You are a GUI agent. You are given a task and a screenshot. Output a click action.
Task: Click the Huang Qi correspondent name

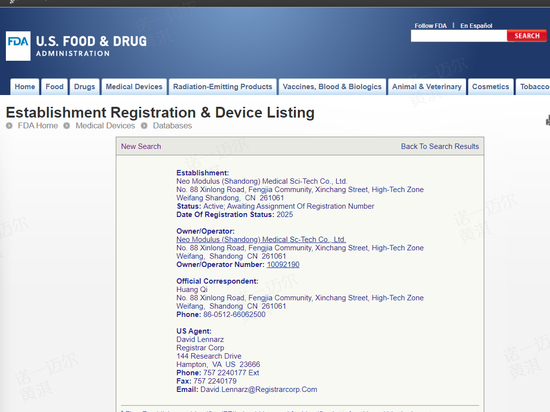(x=192, y=290)
